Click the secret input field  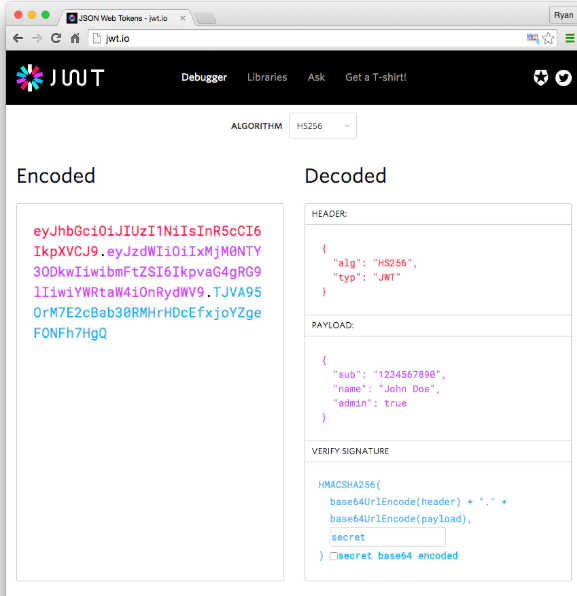(387, 537)
